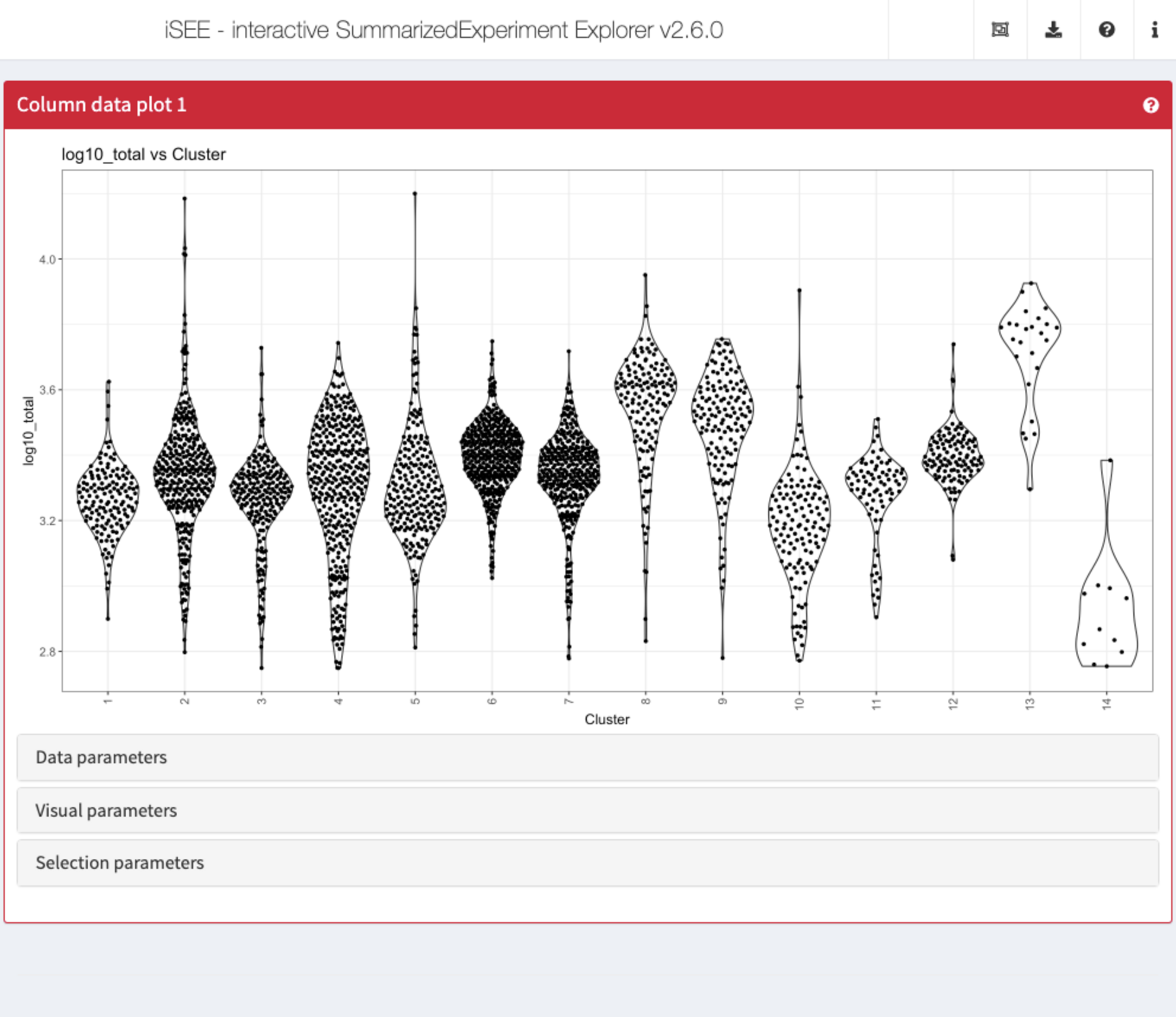The height and width of the screenshot is (1017, 1176).
Task: Expand the Data parameters section
Action: 587,757
